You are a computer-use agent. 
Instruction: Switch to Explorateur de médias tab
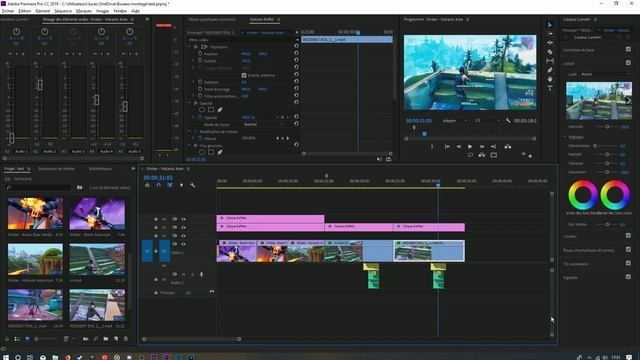tap(56, 169)
